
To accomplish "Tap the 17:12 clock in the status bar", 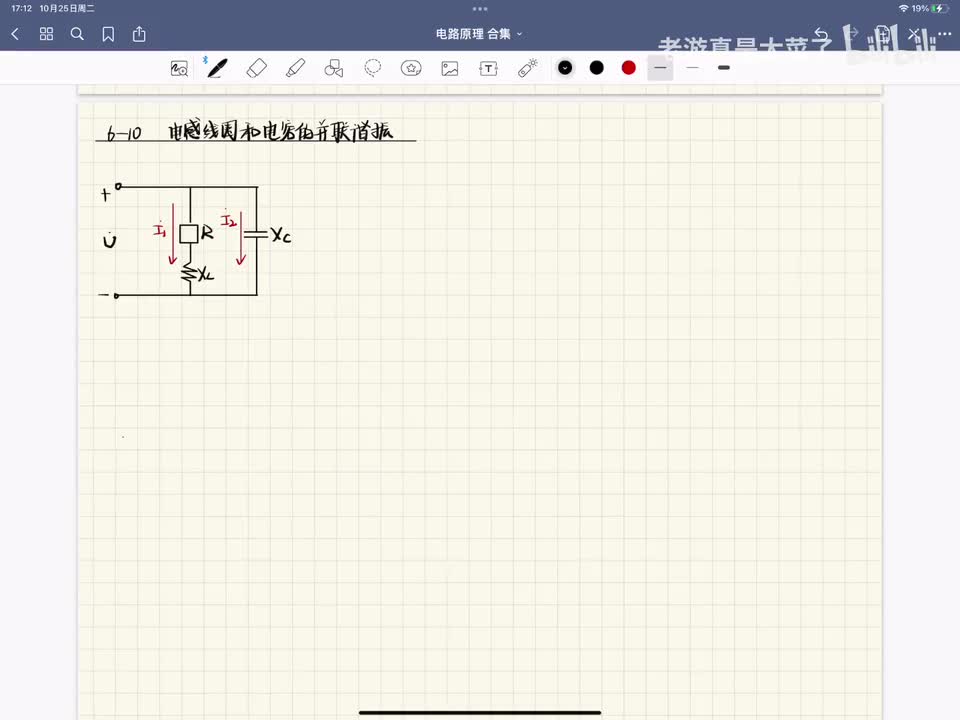I will pyautogui.click(x=21, y=9).
